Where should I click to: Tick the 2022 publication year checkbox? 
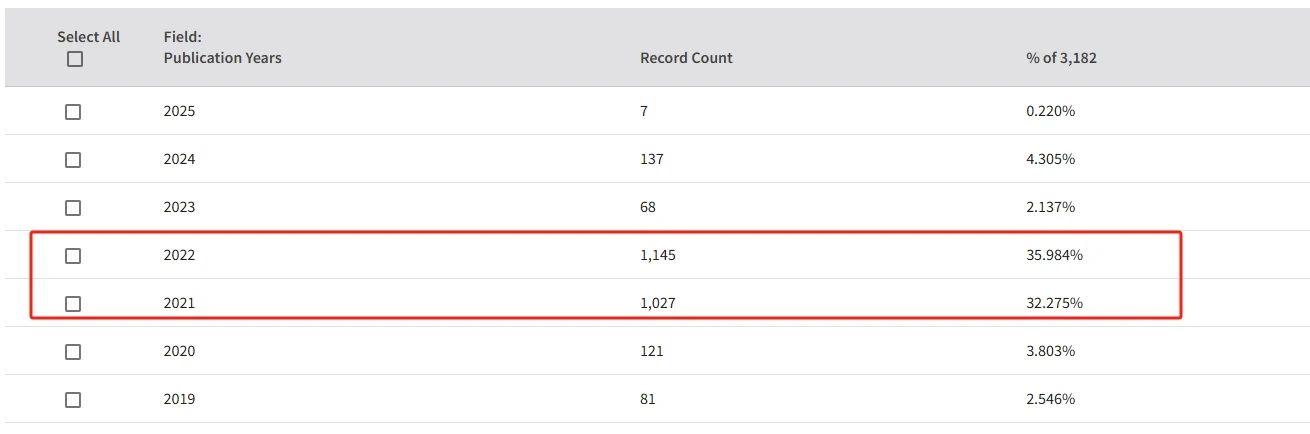[x=73, y=256]
